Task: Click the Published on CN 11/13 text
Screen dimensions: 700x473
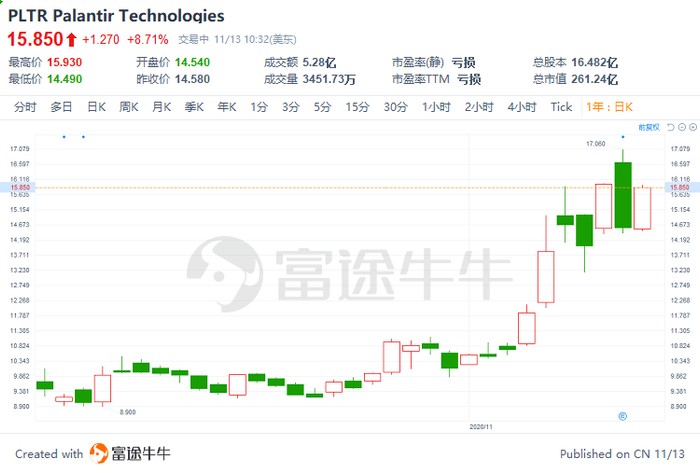Action: (x=622, y=454)
